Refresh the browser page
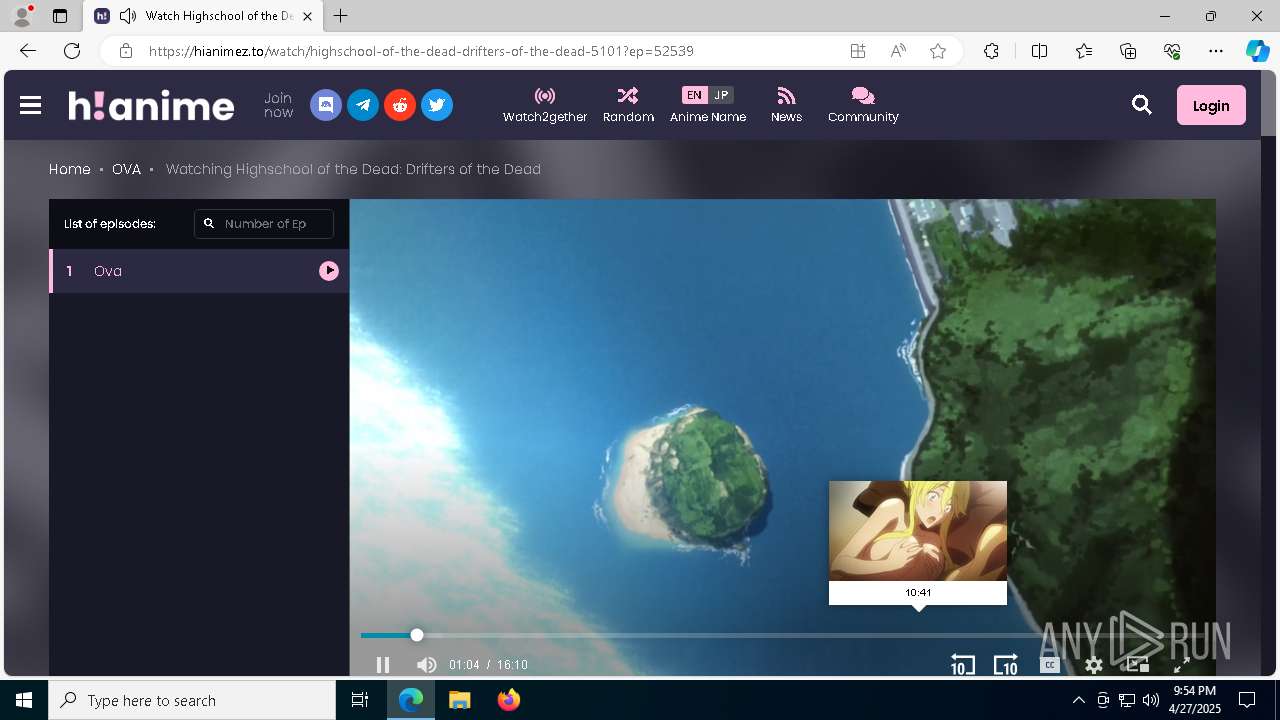1280x720 pixels. pos(72,51)
